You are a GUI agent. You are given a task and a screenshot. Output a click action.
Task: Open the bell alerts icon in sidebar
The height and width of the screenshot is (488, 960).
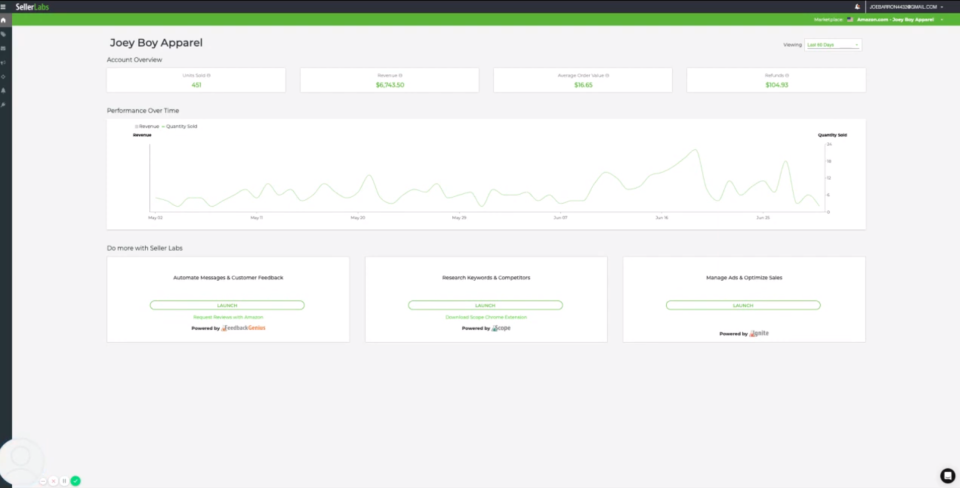tap(3, 91)
